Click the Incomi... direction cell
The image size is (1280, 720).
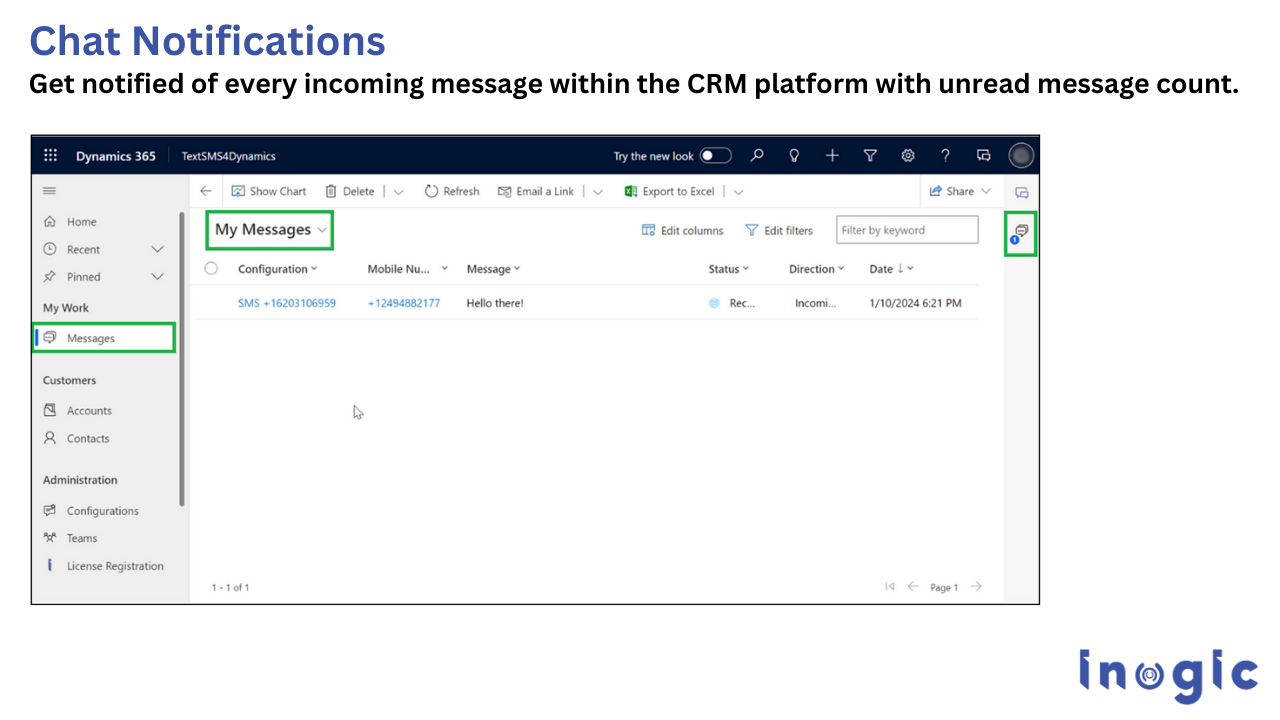tap(815, 303)
